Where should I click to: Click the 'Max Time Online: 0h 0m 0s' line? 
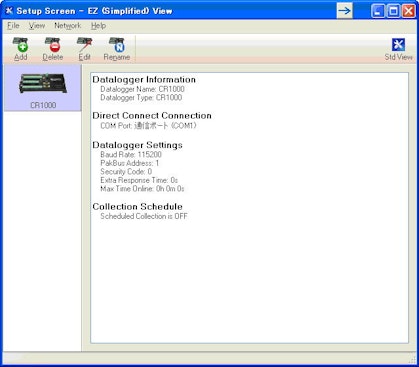(142, 189)
